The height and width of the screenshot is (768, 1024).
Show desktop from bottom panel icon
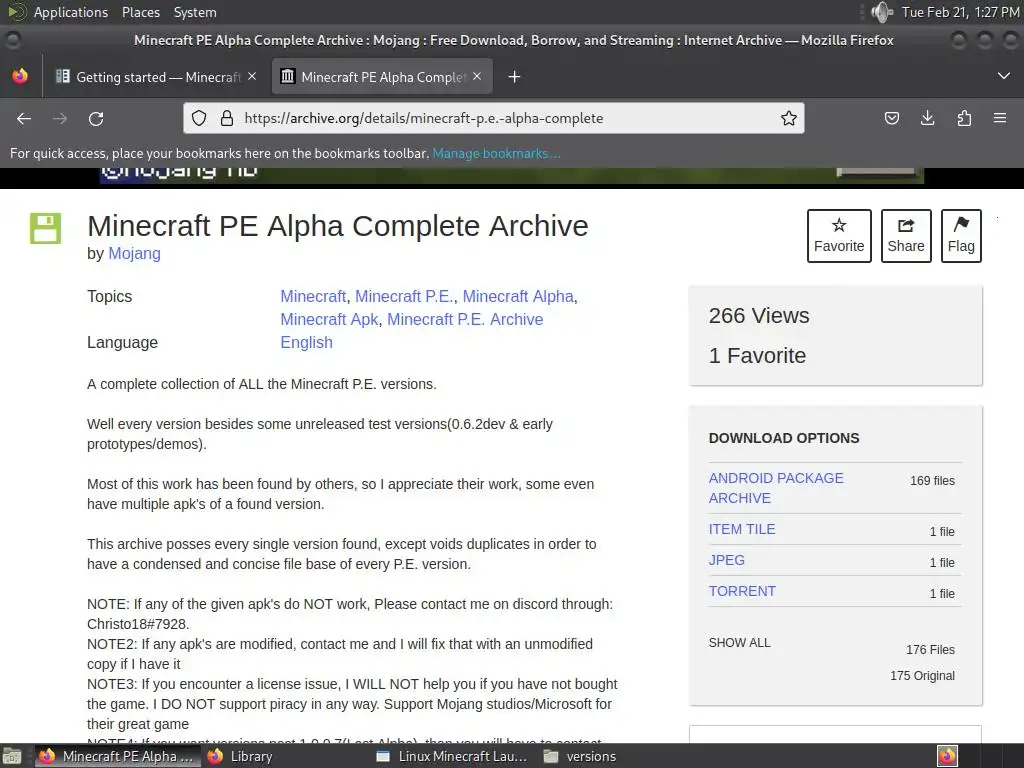click(12, 756)
